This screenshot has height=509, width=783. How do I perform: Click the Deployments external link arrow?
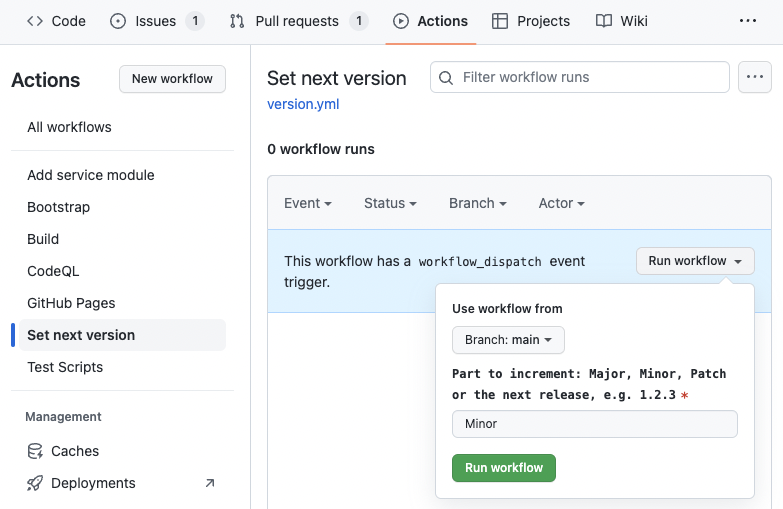pos(210,483)
